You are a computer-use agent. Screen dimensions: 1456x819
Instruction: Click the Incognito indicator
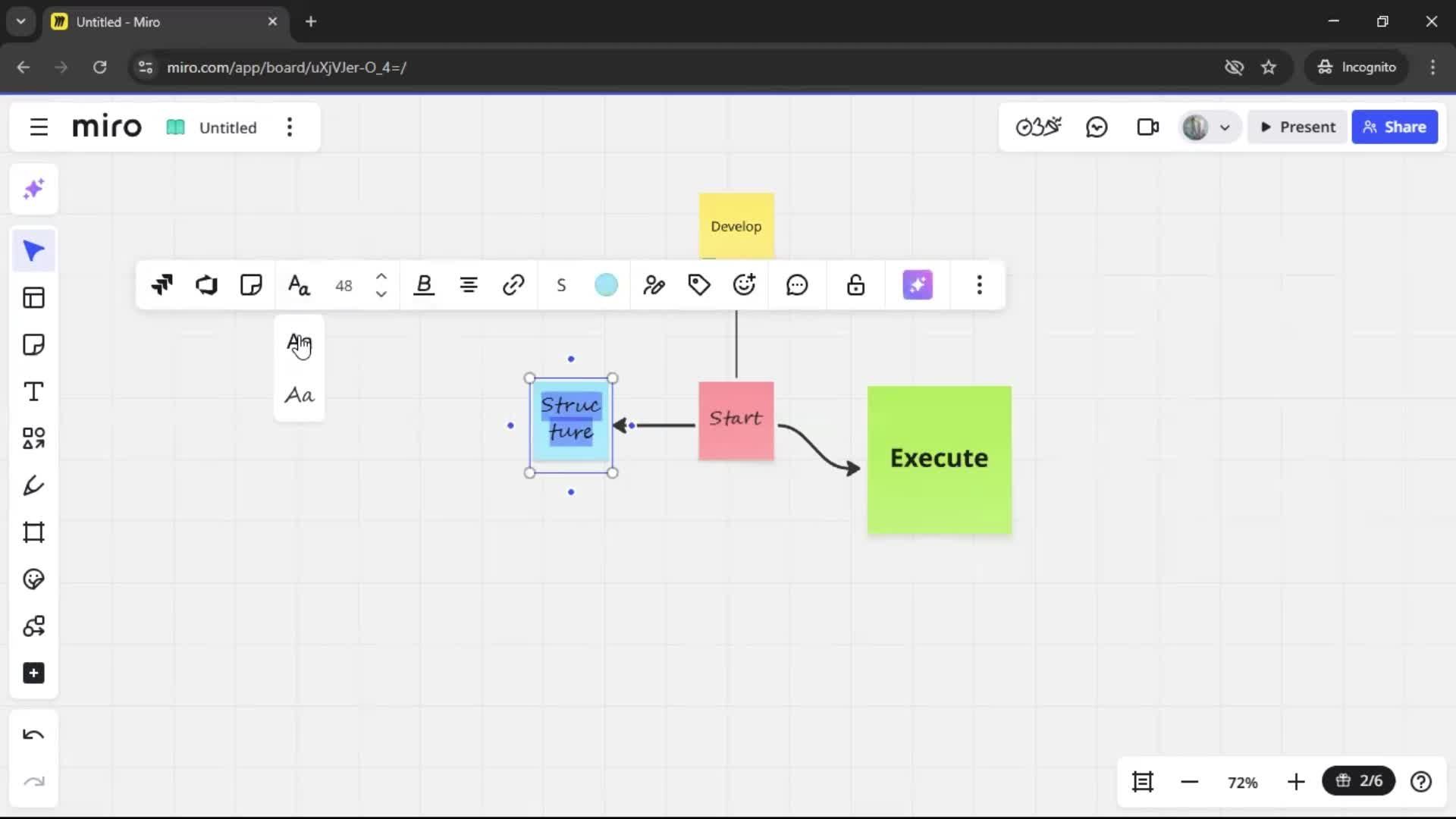coord(1357,67)
